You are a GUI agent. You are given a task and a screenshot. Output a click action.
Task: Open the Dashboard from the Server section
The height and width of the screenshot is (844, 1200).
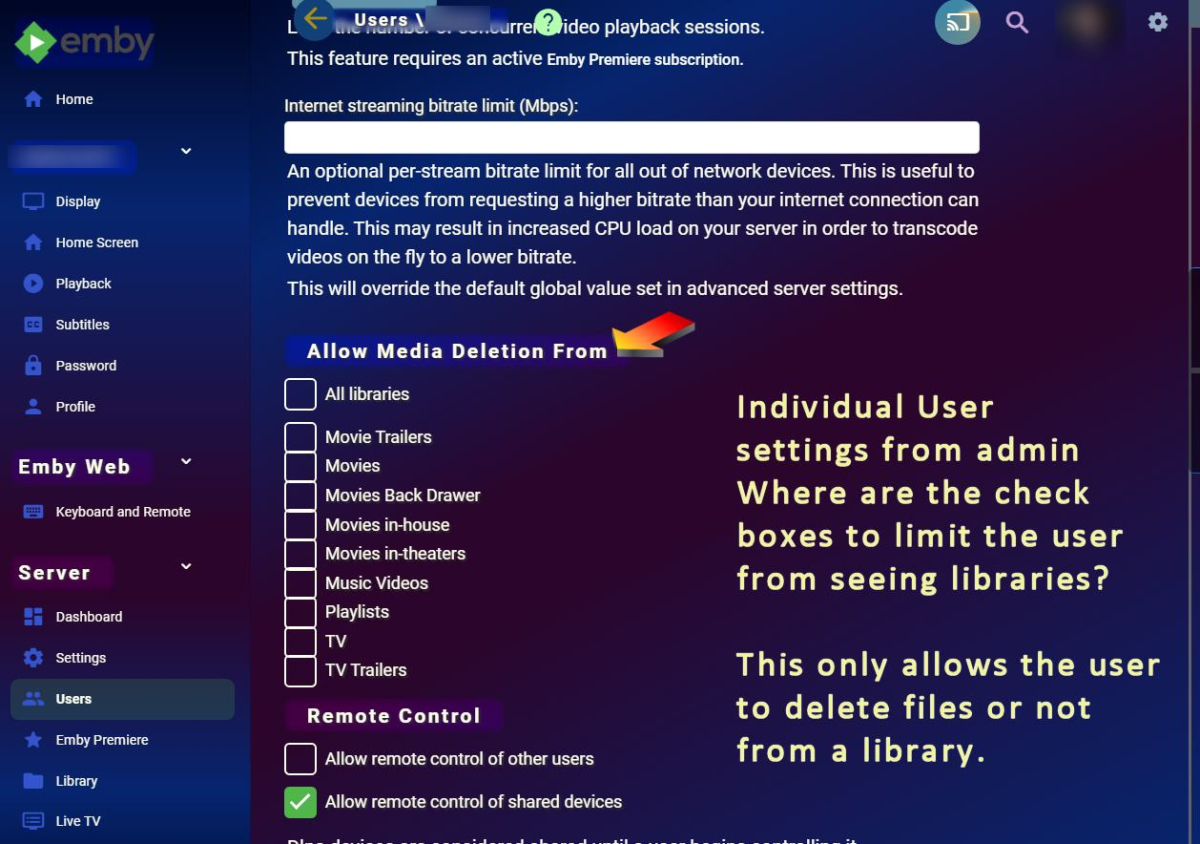coord(87,616)
